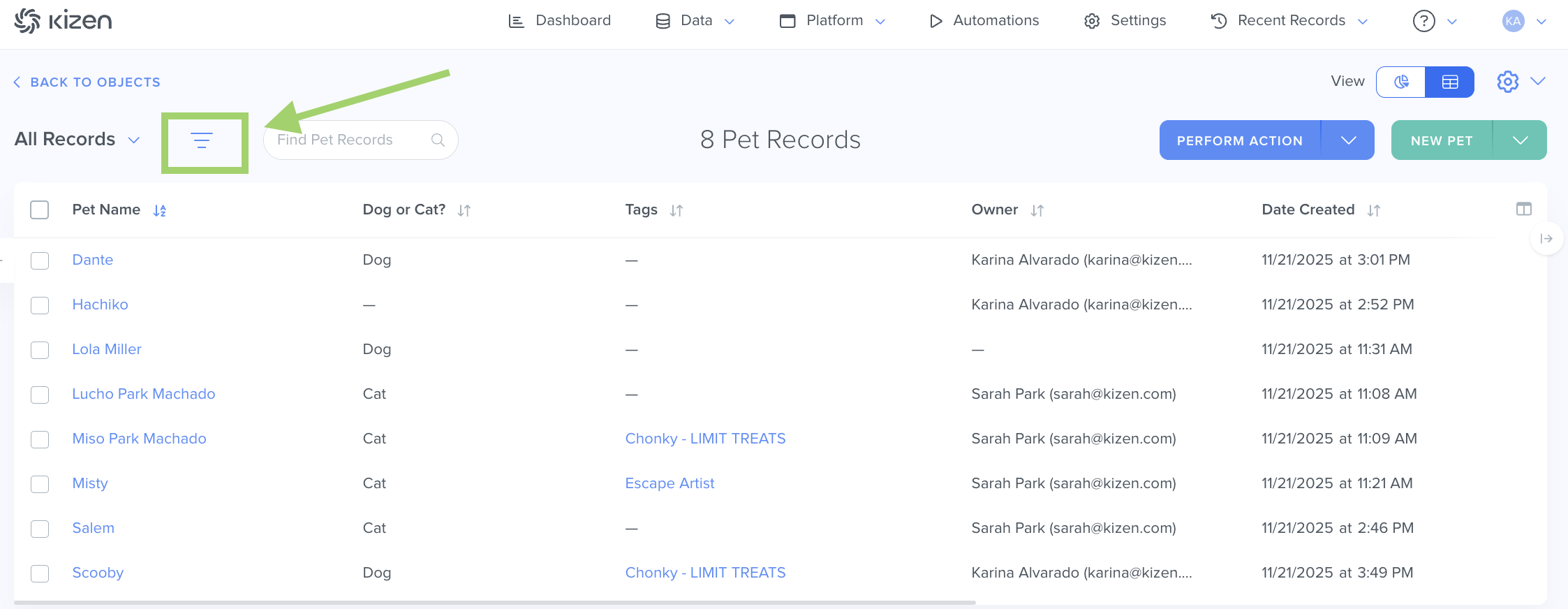Click Miso's Chonky - LIMIT TREATS tag
Screen dimensions: 1568x609
click(x=706, y=439)
